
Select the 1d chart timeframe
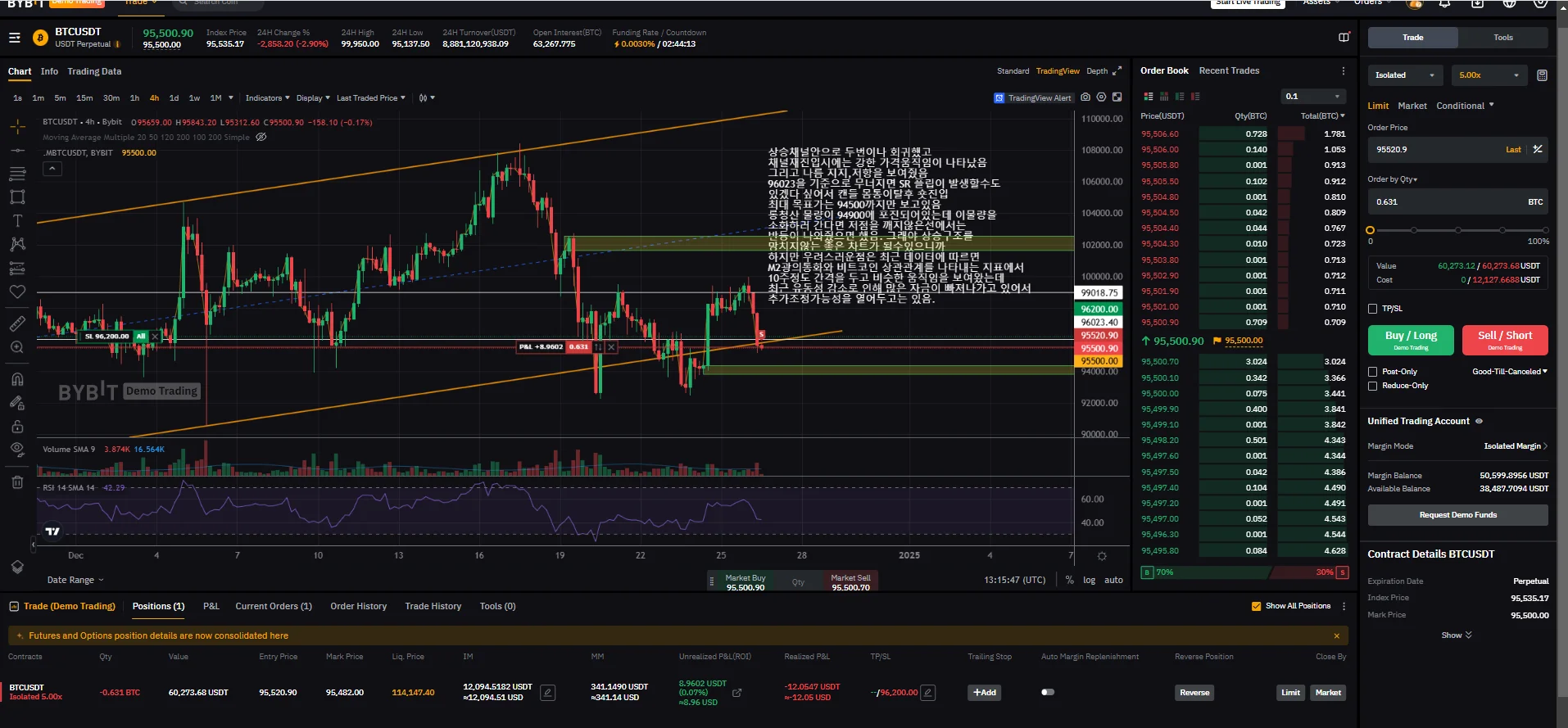tap(174, 98)
